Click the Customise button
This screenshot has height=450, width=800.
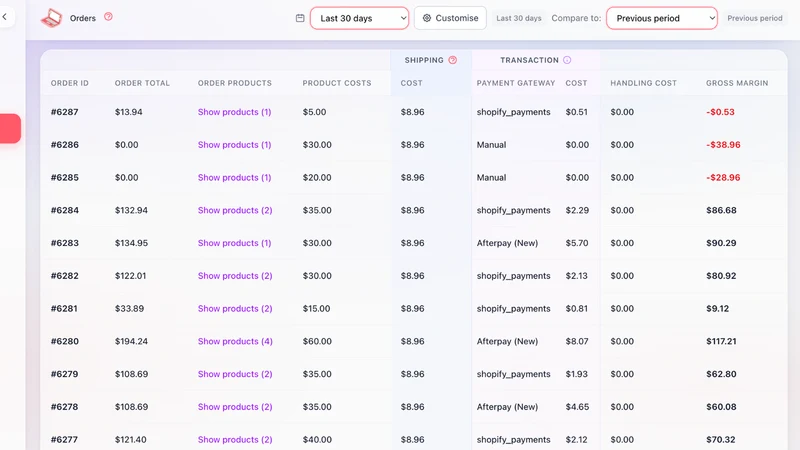[x=450, y=18]
